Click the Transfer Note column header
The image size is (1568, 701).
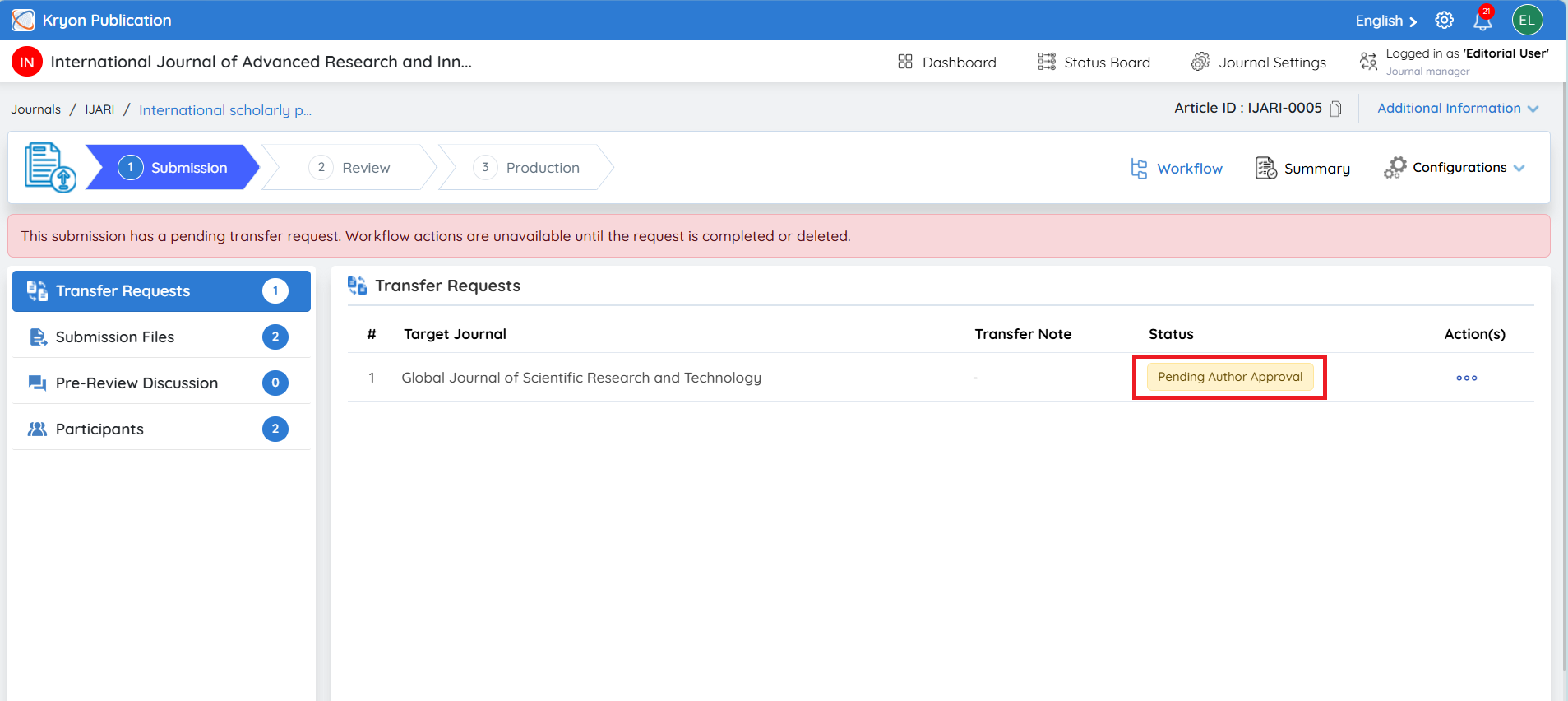pos(1023,334)
